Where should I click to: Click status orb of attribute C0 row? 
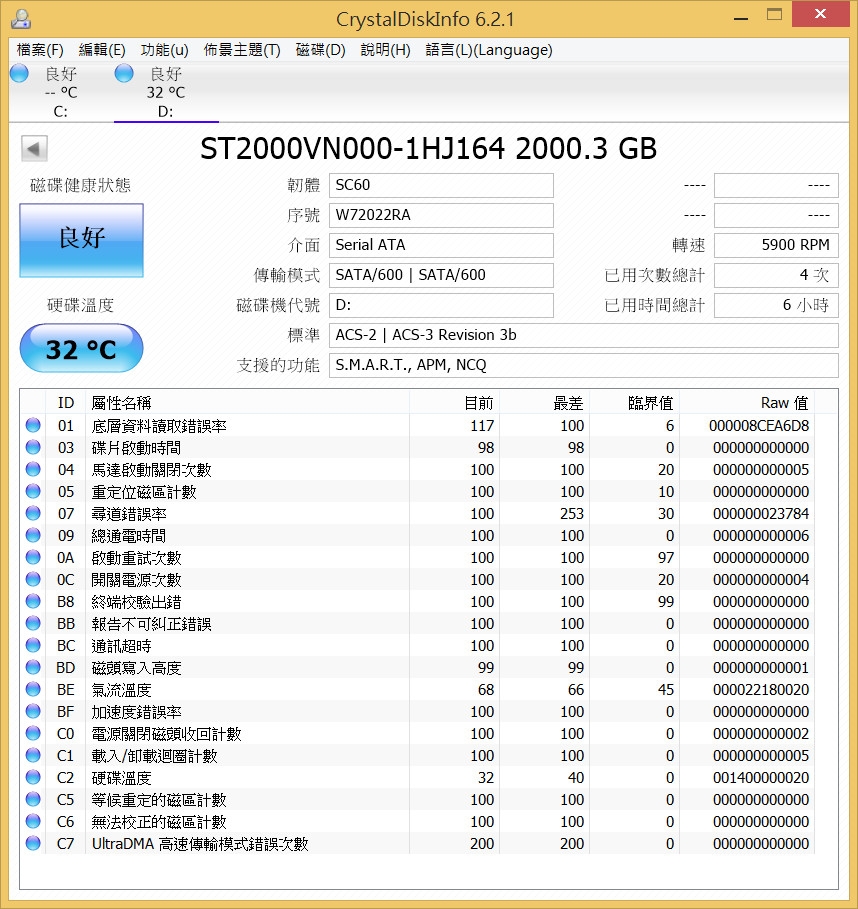click(x=33, y=734)
